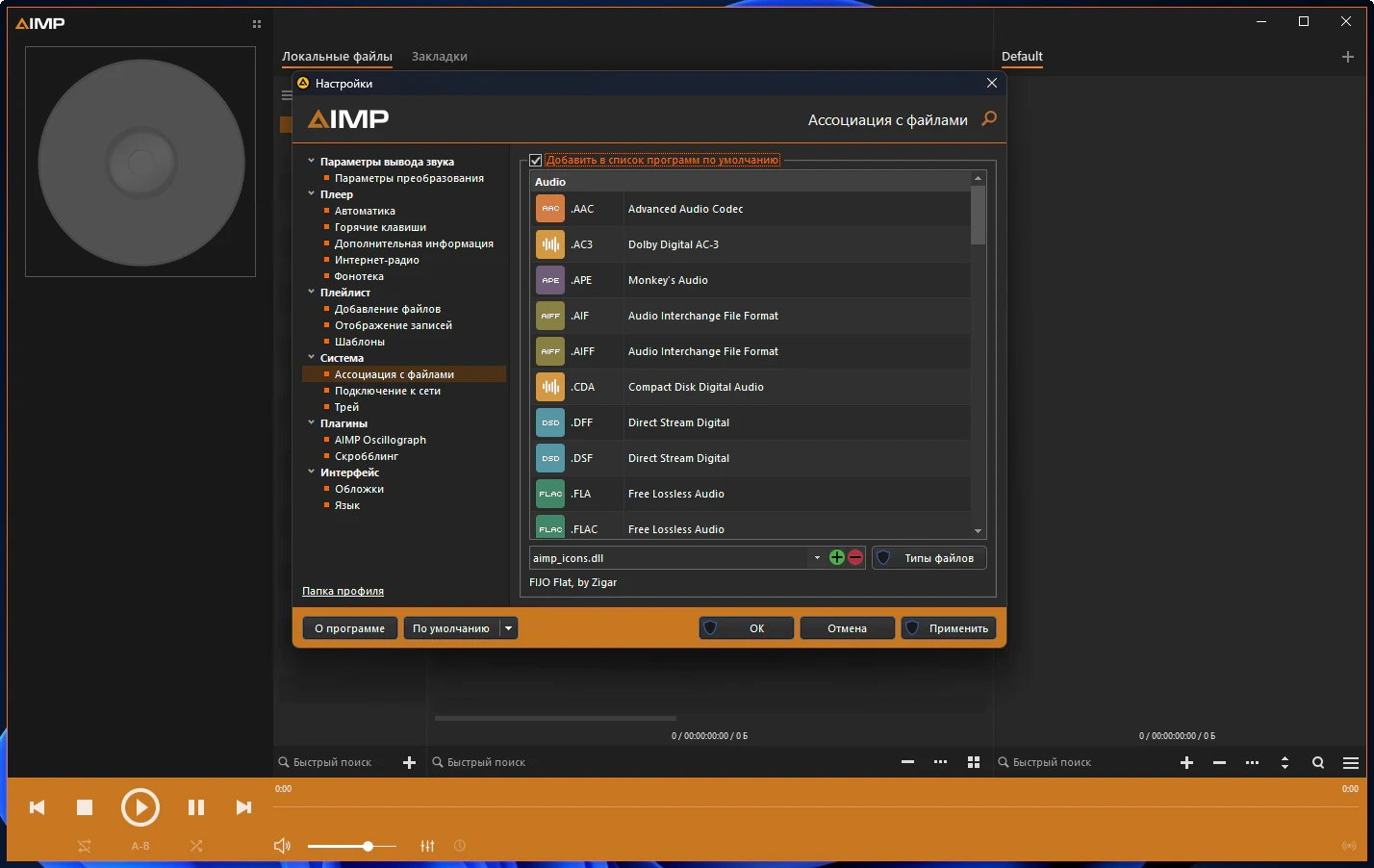Click the green plus icon beside aimp_icons.dll
The width and height of the screenshot is (1374, 868).
pos(837,558)
